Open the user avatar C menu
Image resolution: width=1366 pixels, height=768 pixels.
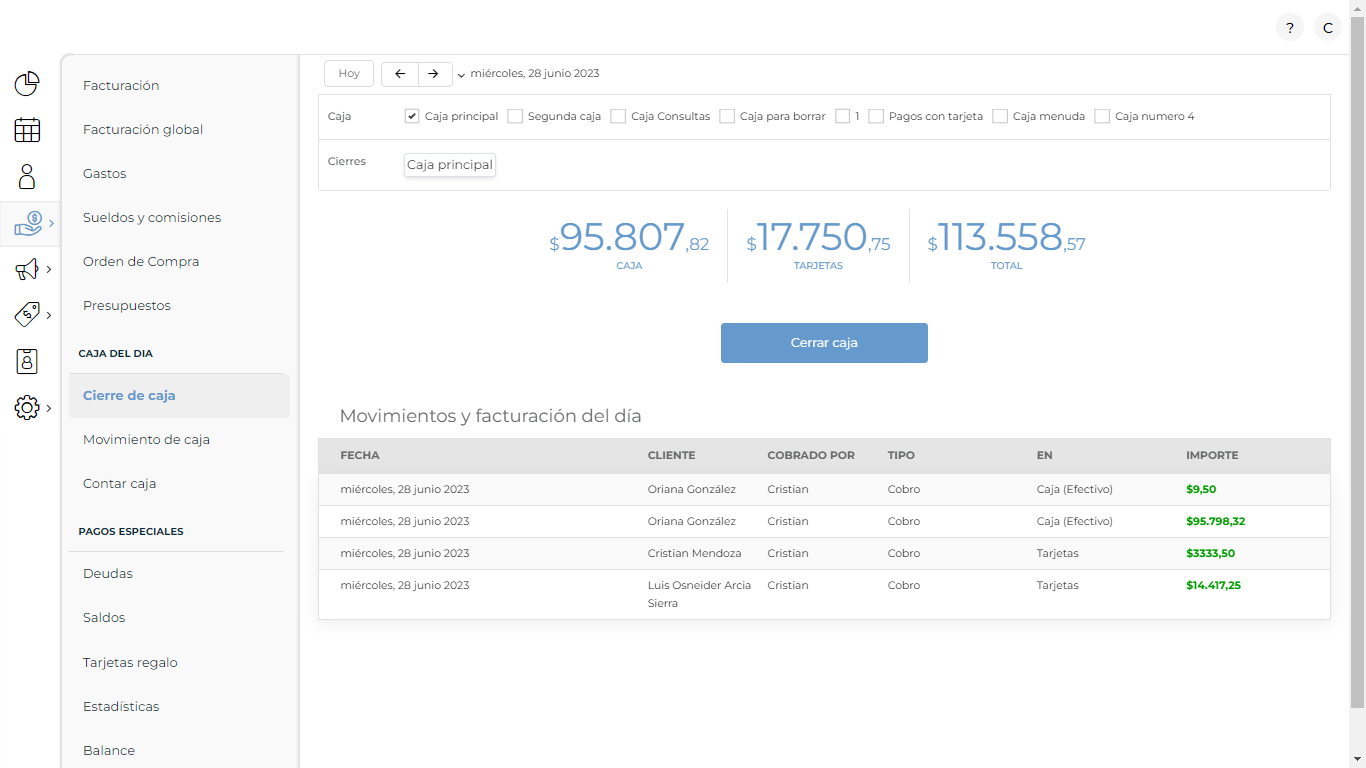[1328, 28]
